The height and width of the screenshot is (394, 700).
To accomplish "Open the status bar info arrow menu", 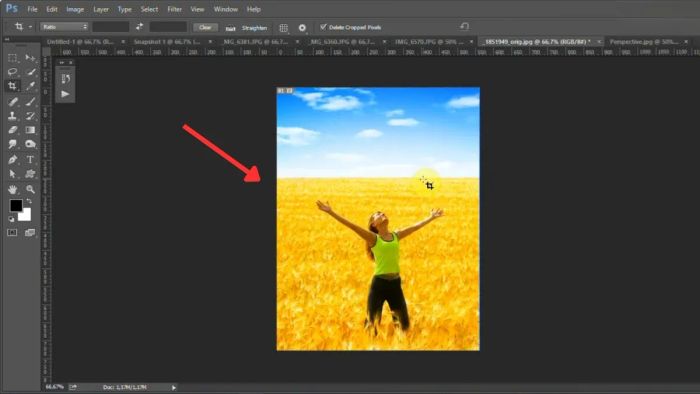I will point(174,387).
